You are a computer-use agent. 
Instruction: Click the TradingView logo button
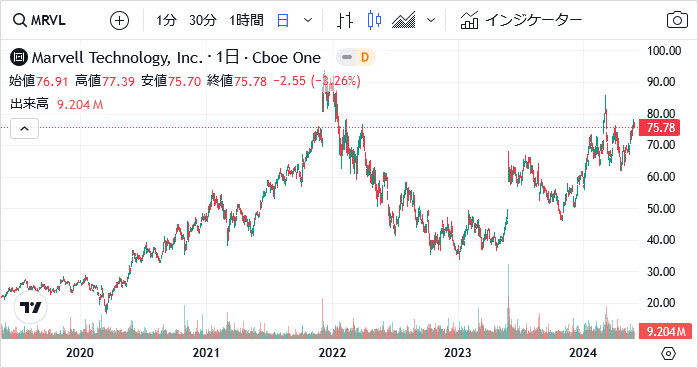coord(30,307)
